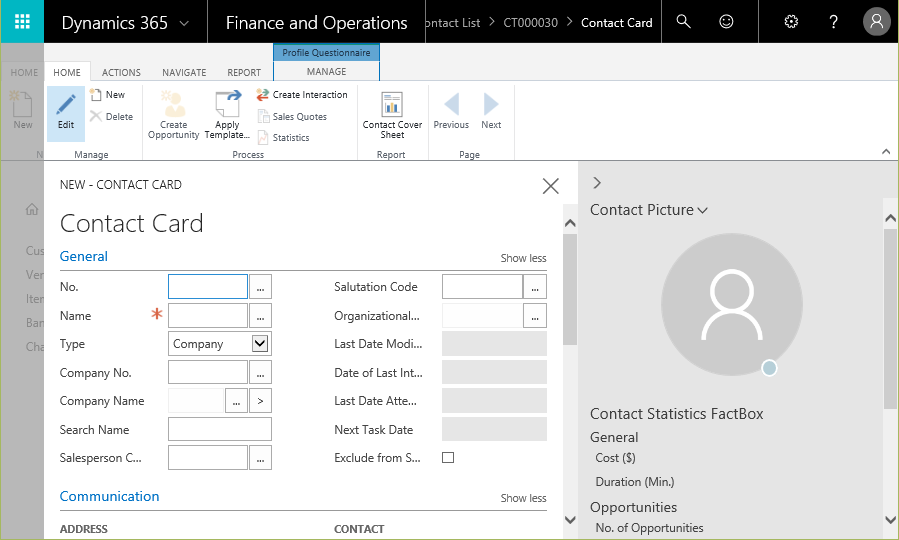Open the search magnifier in header
The width and height of the screenshot is (899, 540).
point(683,22)
